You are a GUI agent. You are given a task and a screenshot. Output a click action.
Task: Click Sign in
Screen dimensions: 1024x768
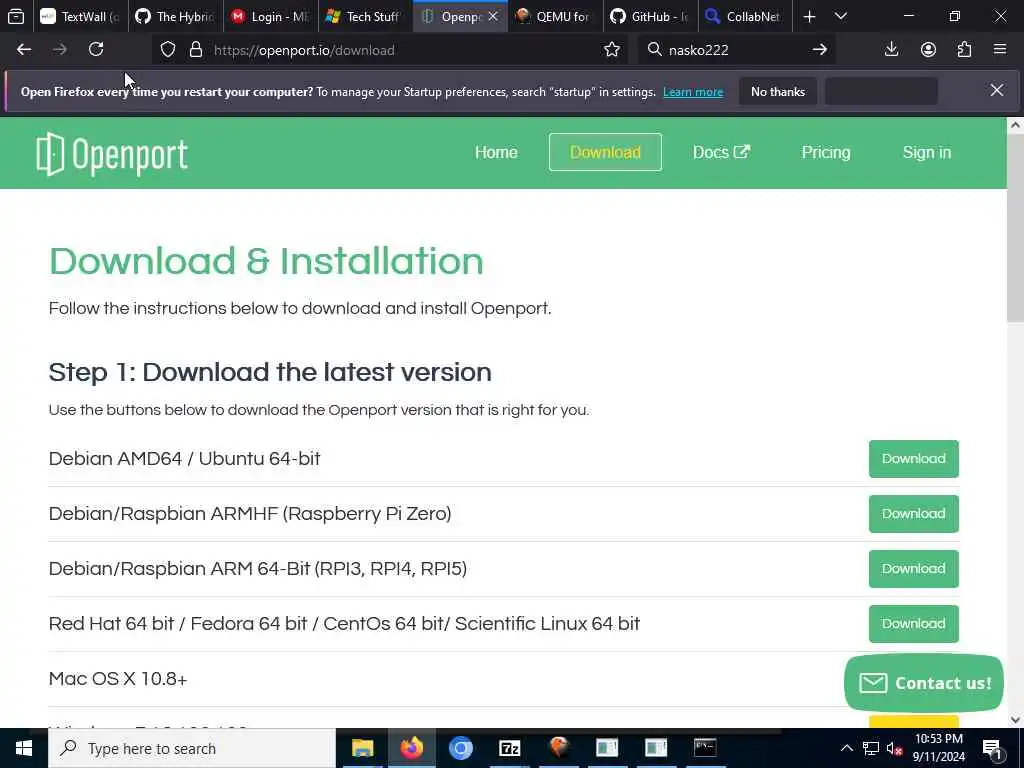pyautogui.click(x=926, y=152)
